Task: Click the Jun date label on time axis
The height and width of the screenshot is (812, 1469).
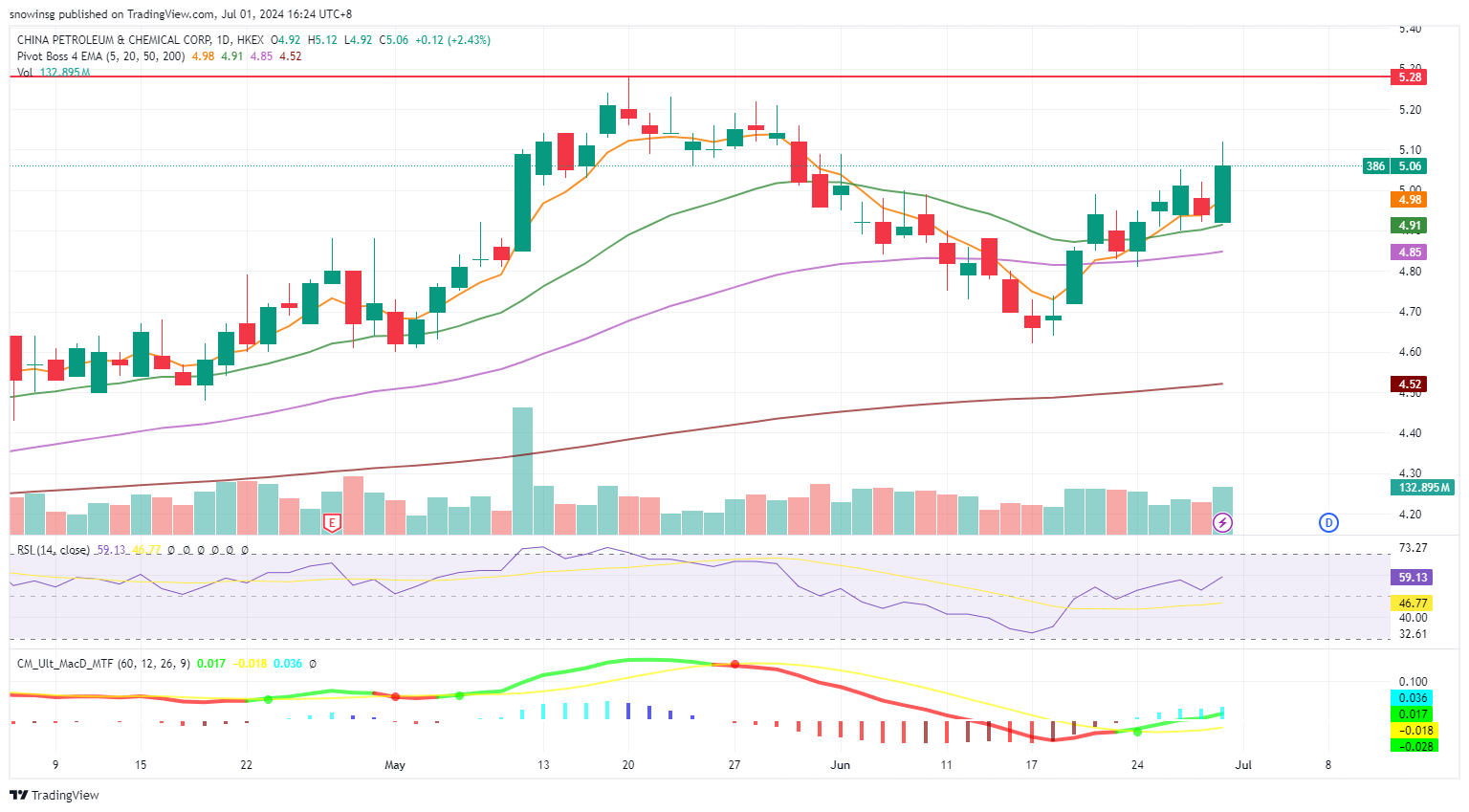Action: 841,764
